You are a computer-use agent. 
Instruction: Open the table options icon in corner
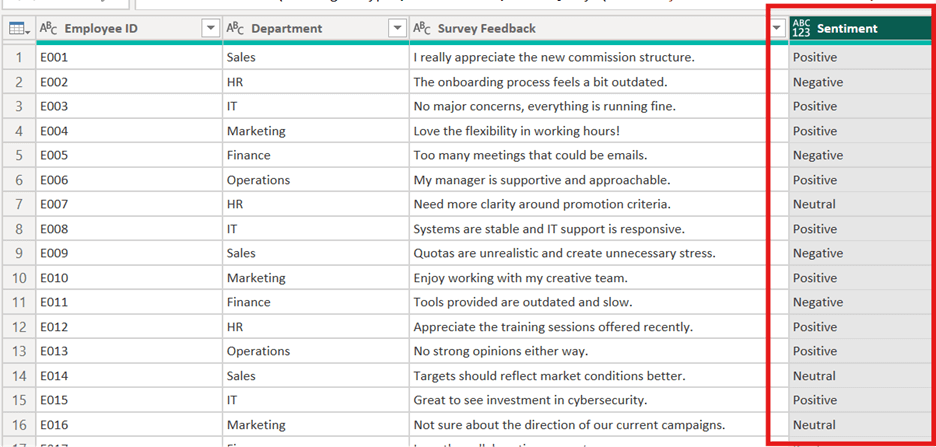point(20,28)
